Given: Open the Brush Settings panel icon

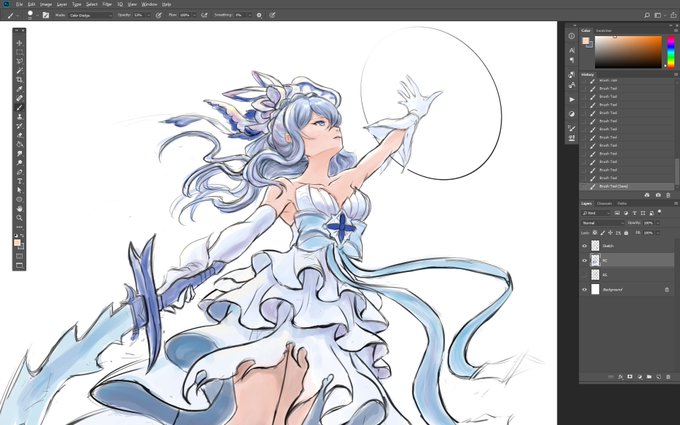Looking at the screenshot, I should [x=572, y=128].
